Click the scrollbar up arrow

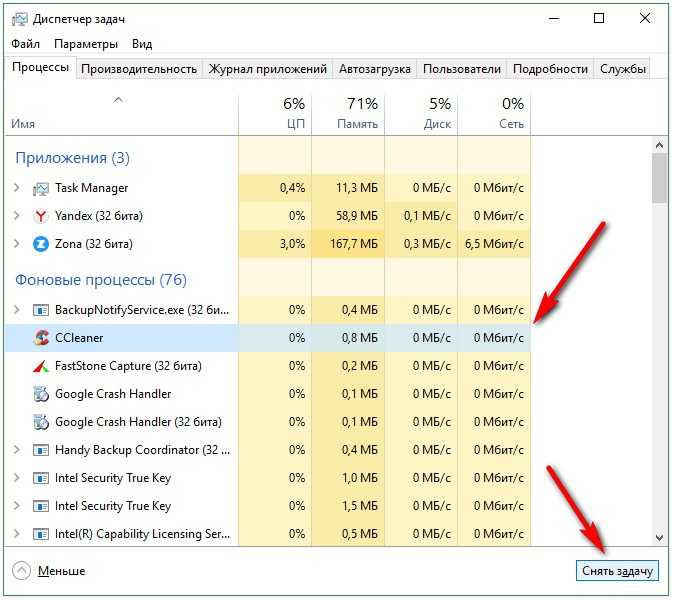tap(660, 145)
